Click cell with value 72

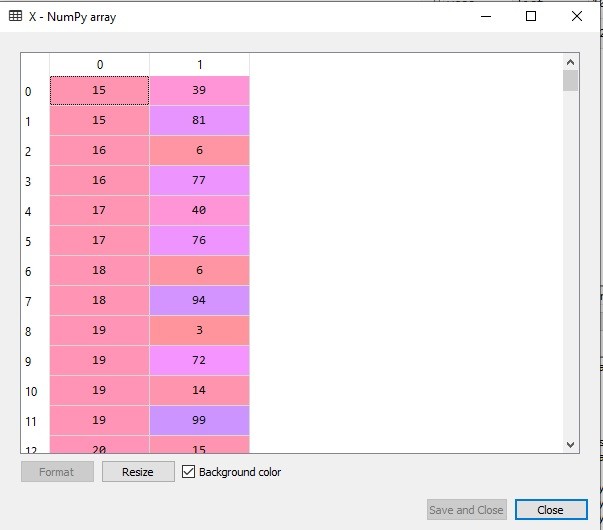coord(199,361)
